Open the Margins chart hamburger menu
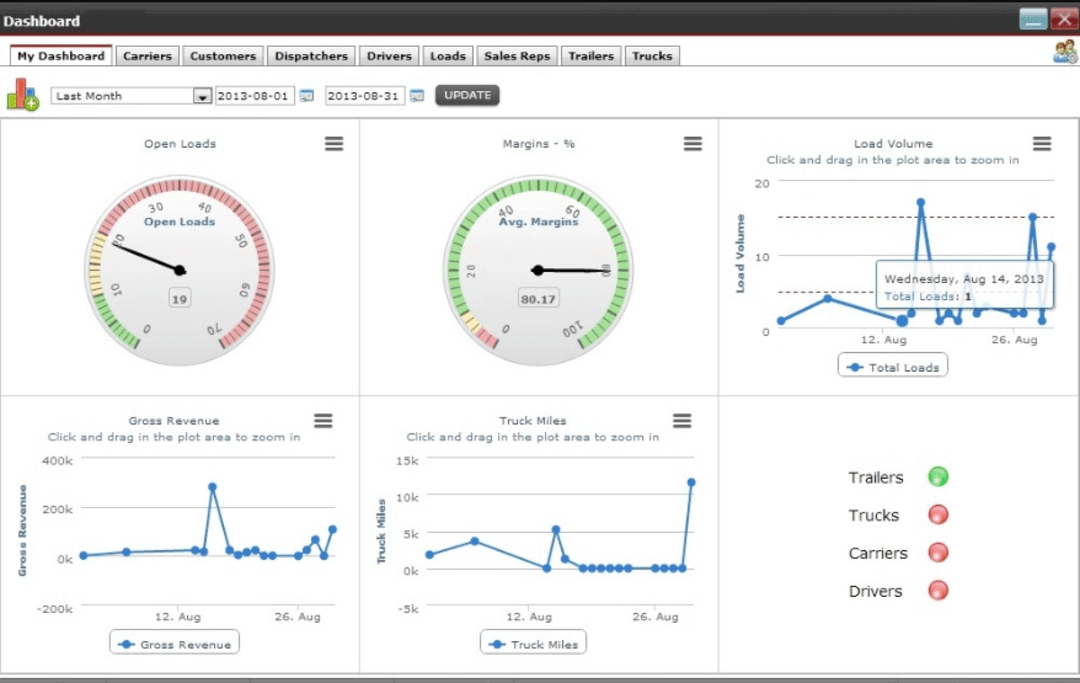This screenshot has height=683, width=1080. click(692, 144)
